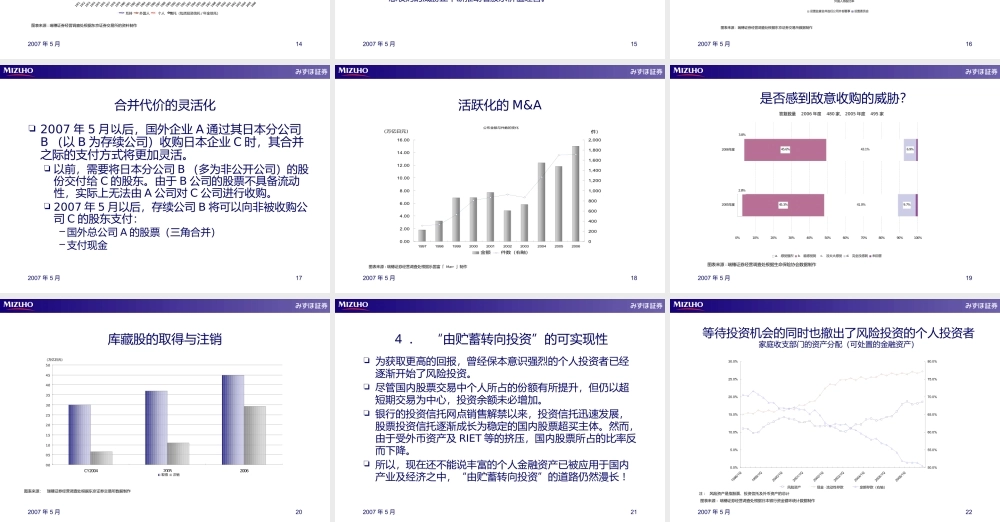
Task: Click sub-bullet starting 以前，需要将日本分公司B
Action: (x=177, y=181)
